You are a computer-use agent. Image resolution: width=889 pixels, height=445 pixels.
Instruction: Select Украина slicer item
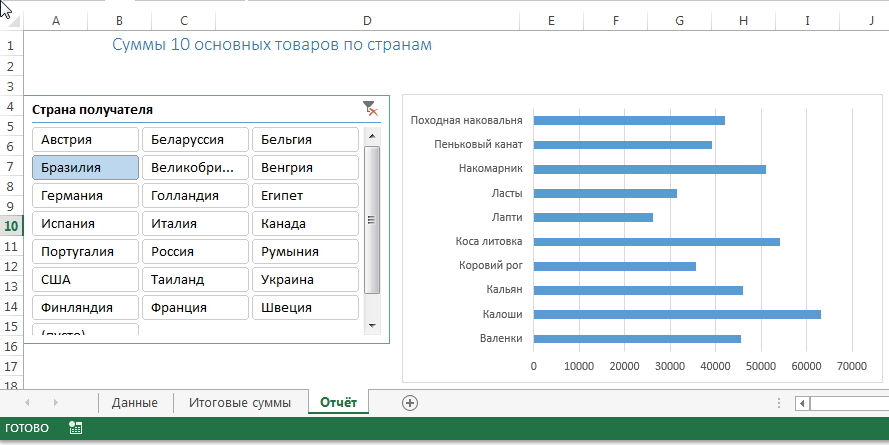[305, 279]
